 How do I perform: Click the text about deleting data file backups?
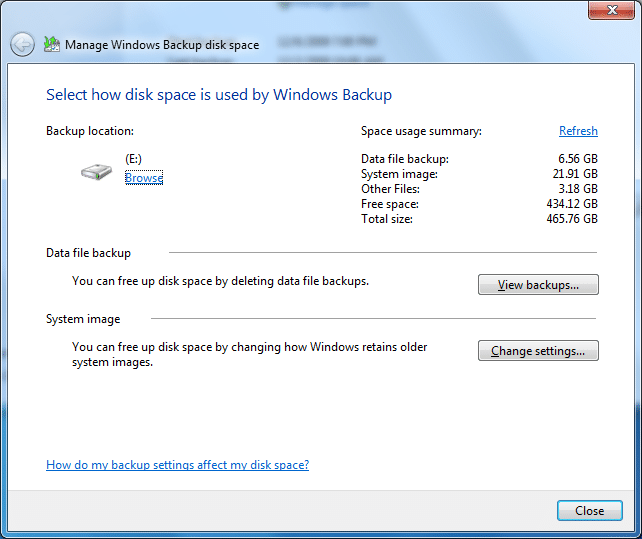220,281
